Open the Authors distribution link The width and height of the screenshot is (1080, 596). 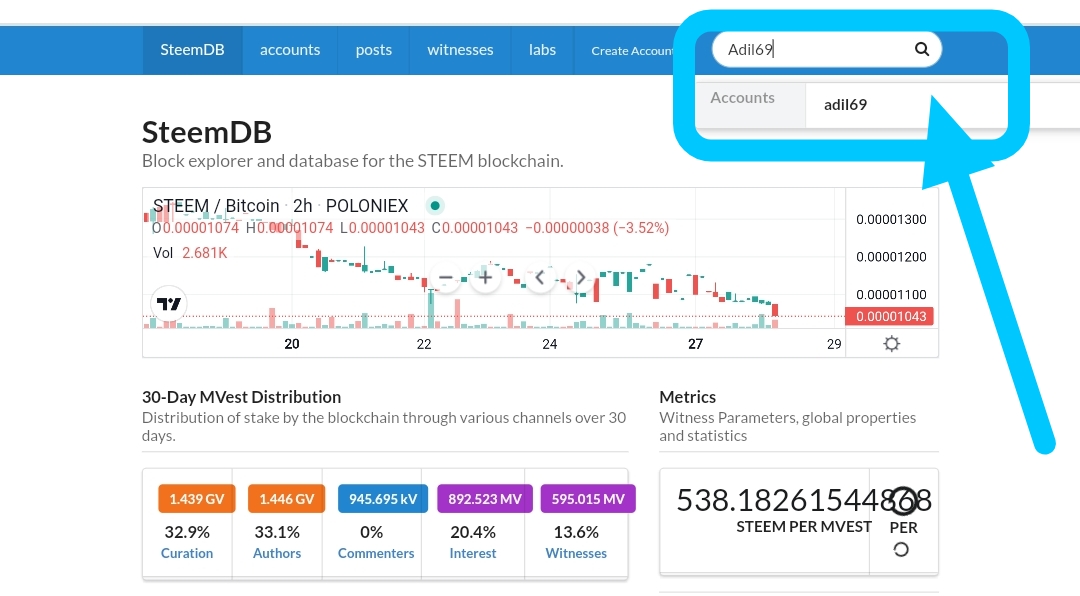click(x=277, y=553)
